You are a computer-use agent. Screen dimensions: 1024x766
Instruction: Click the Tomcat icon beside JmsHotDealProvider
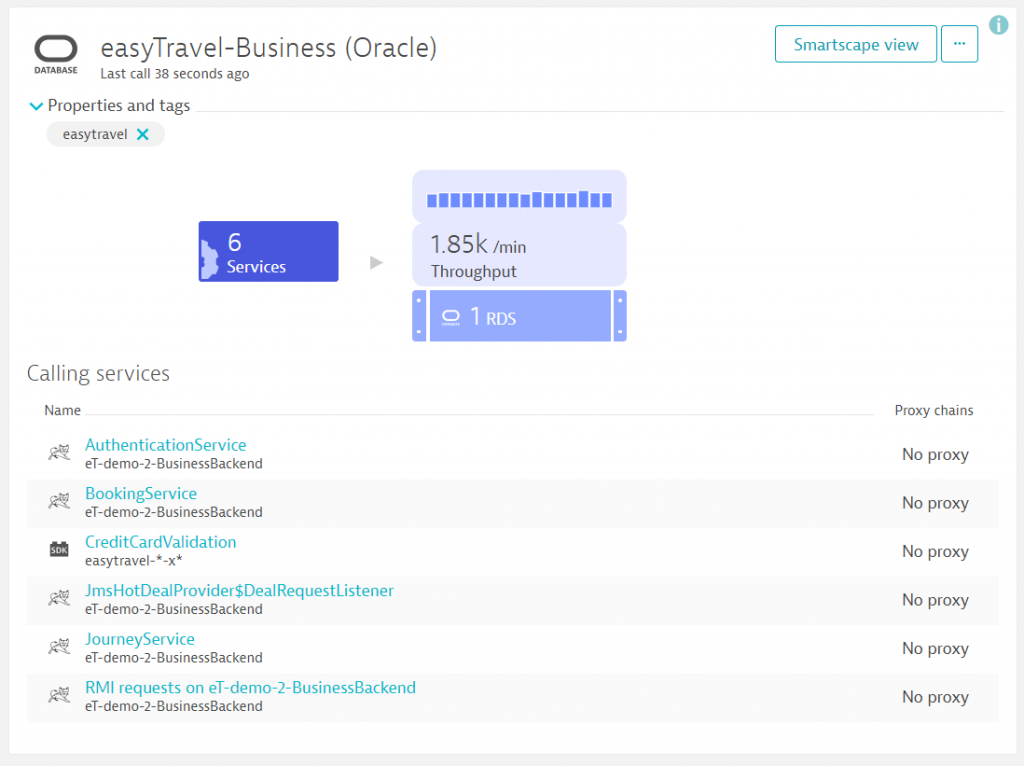(59, 598)
